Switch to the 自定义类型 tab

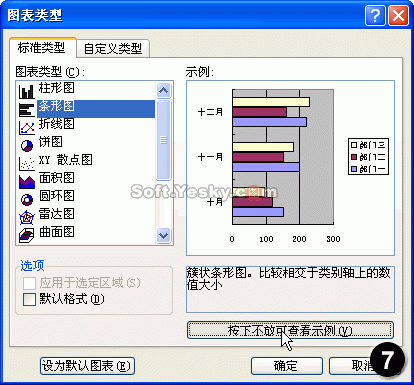113,49
